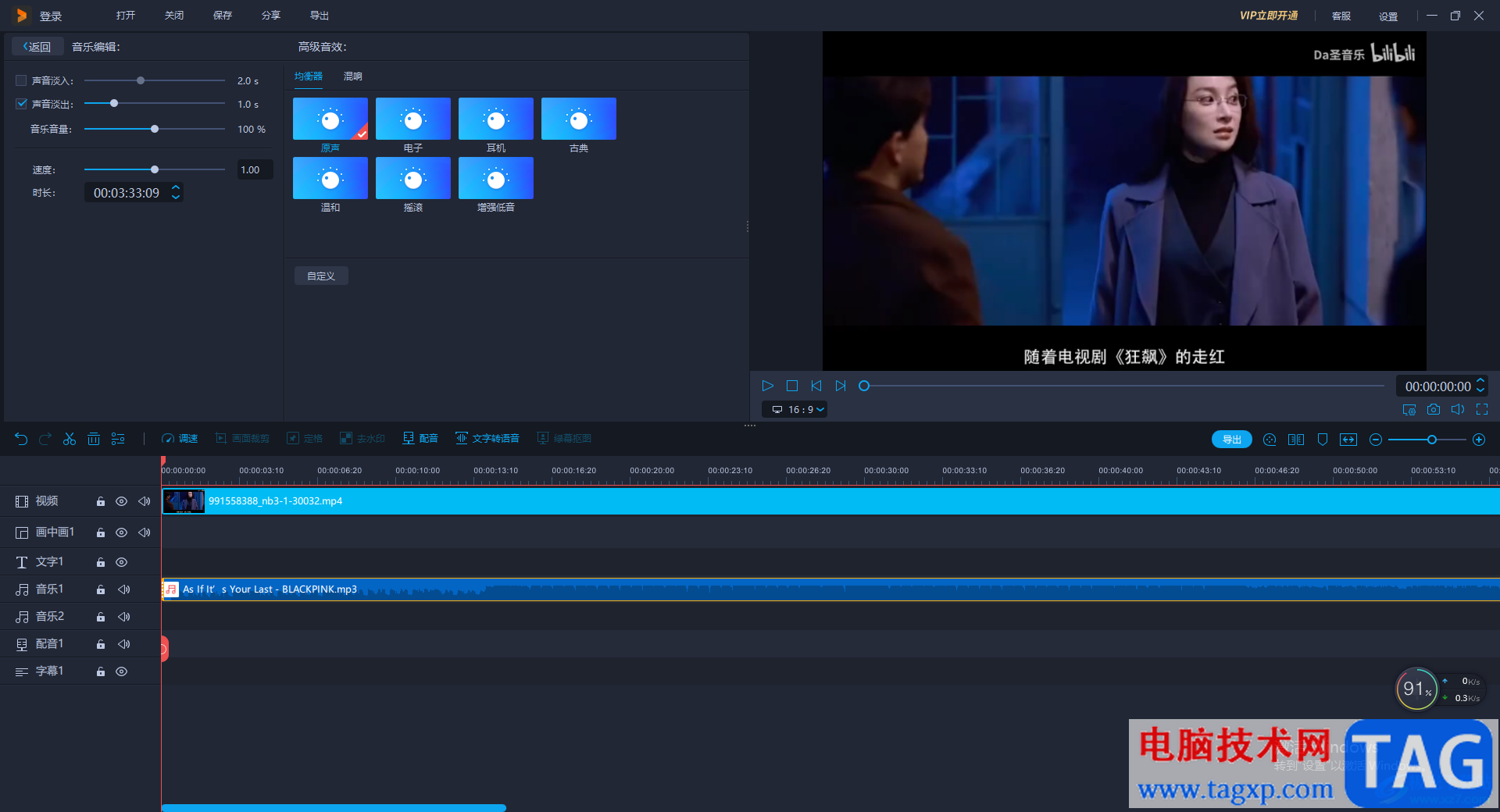Switch to the 均衡器 equalizer tab
The image size is (1500, 812).
pyautogui.click(x=309, y=77)
